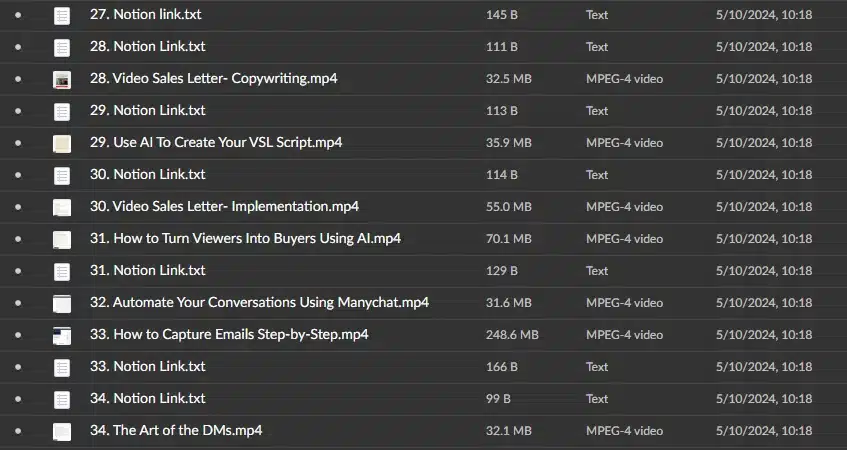Click the thumbnail of 33. How to Capture Emails Step-by-Step.mp4

[x=62, y=335]
